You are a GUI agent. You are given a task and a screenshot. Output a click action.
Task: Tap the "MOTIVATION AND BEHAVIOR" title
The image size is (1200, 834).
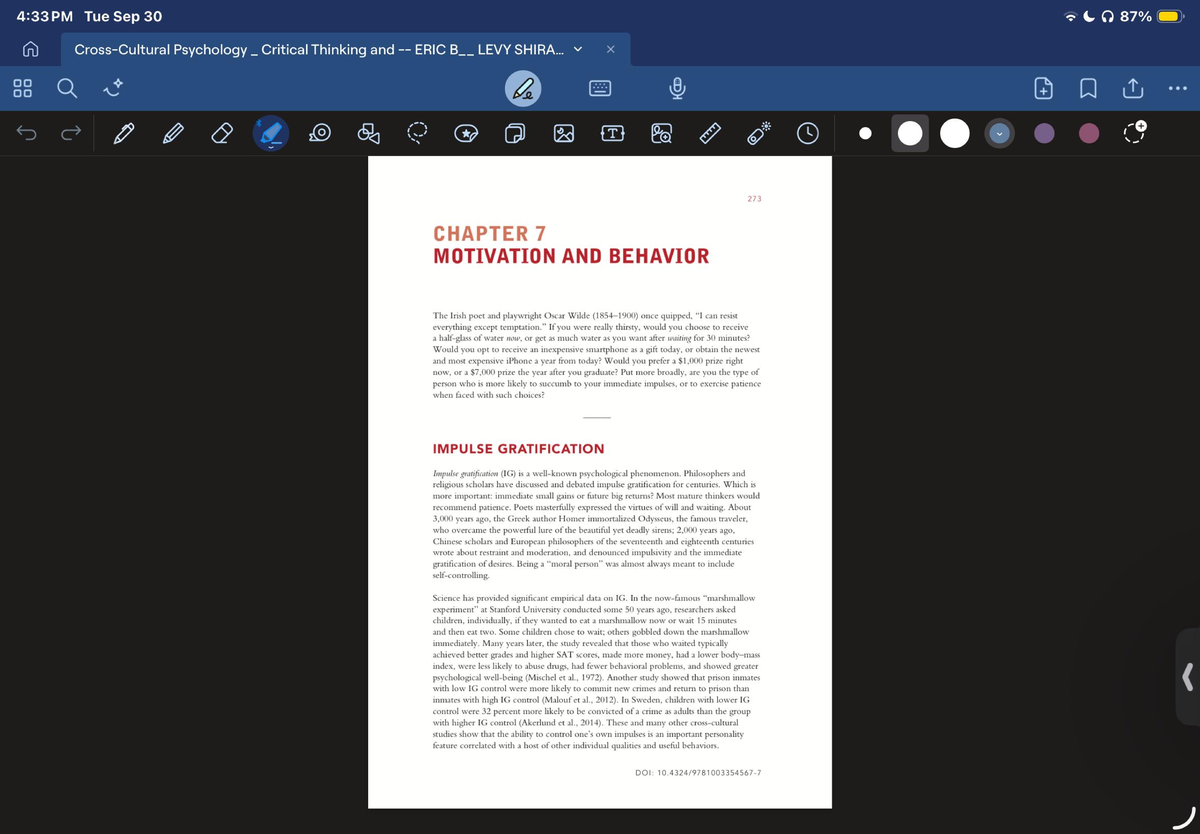(571, 255)
